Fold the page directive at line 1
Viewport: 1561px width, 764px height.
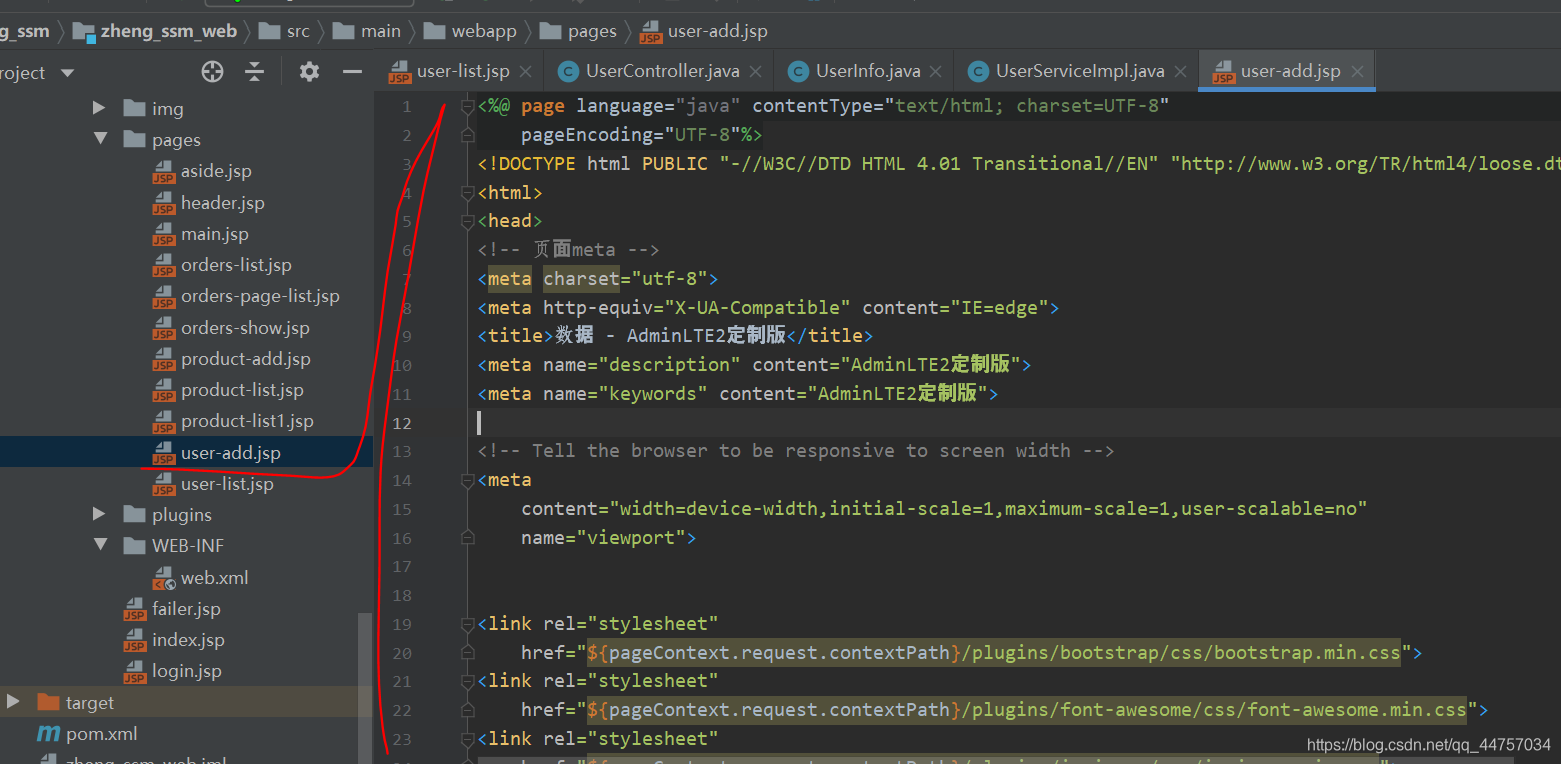[467, 106]
